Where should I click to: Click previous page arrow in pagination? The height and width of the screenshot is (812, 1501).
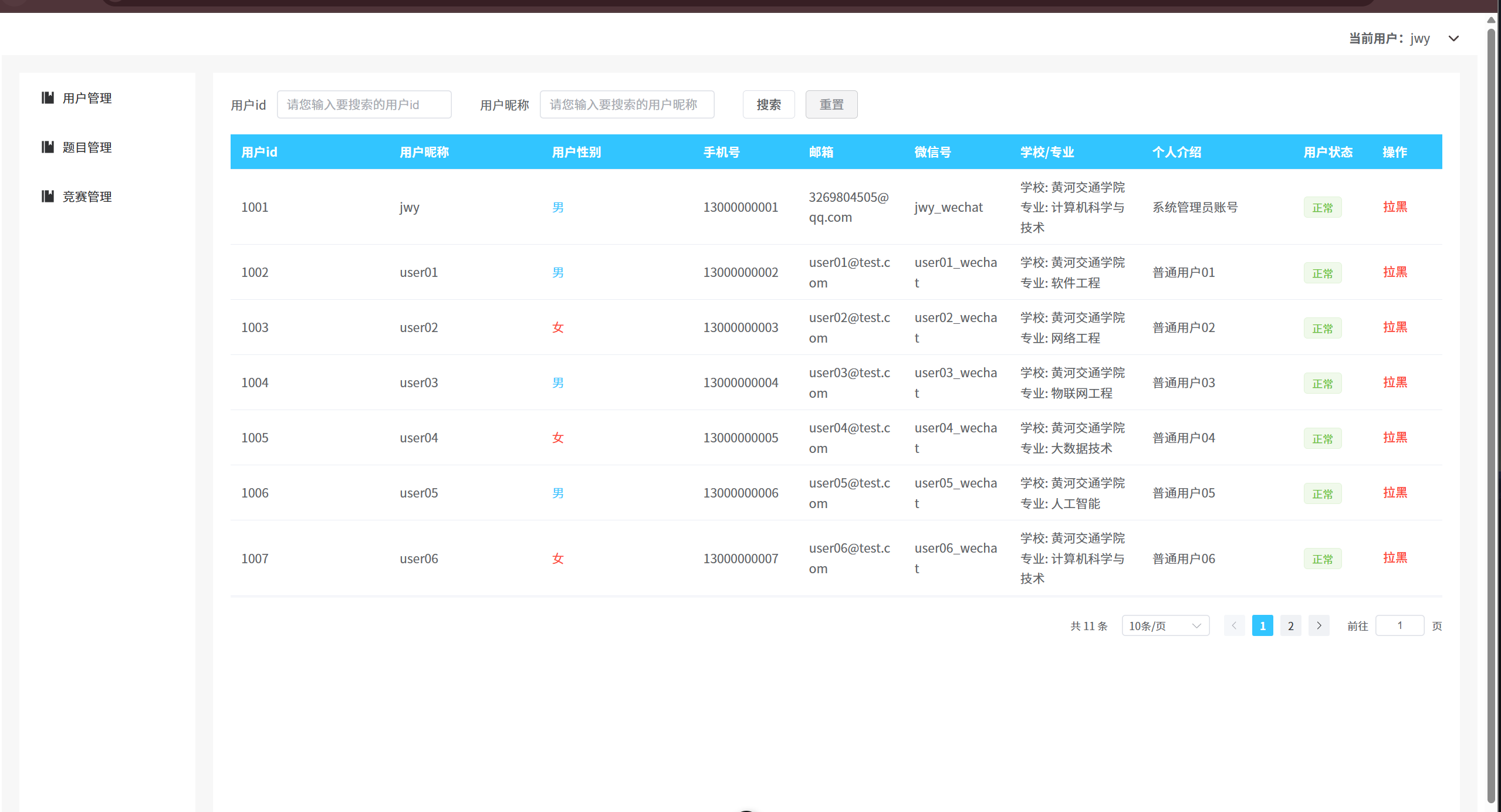pos(1234,625)
